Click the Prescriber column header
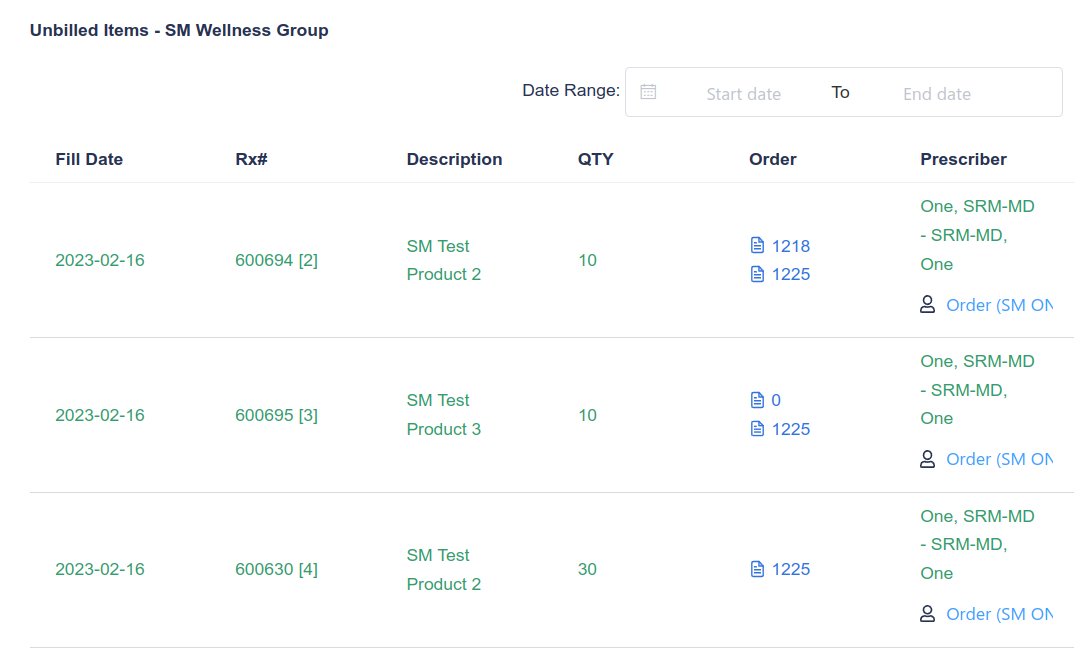The image size is (1074, 649). (x=963, y=160)
